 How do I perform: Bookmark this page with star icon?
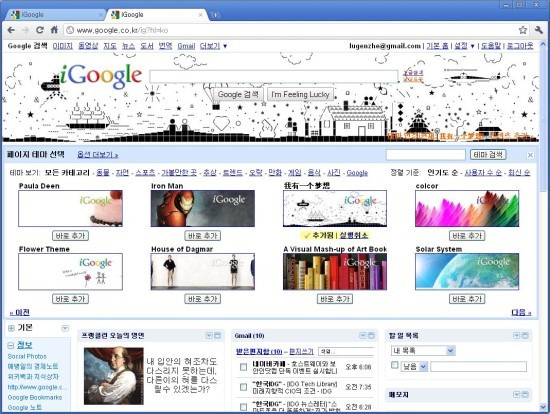(x=523, y=30)
